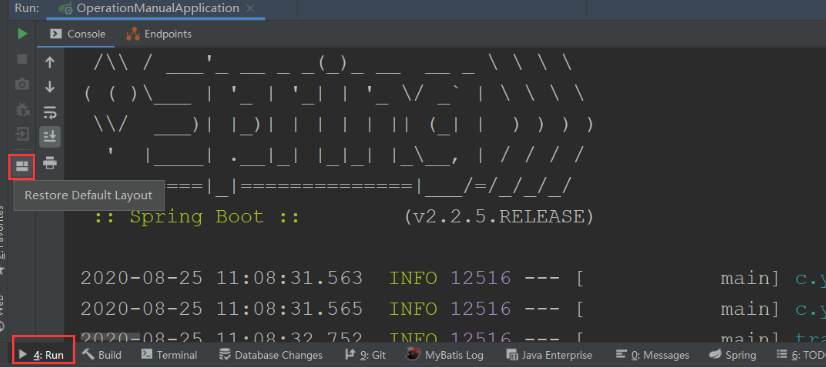Viewport: 826px width, 367px height.
Task: Stop the running process square icon
Action: pyautogui.click(x=22, y=59)
